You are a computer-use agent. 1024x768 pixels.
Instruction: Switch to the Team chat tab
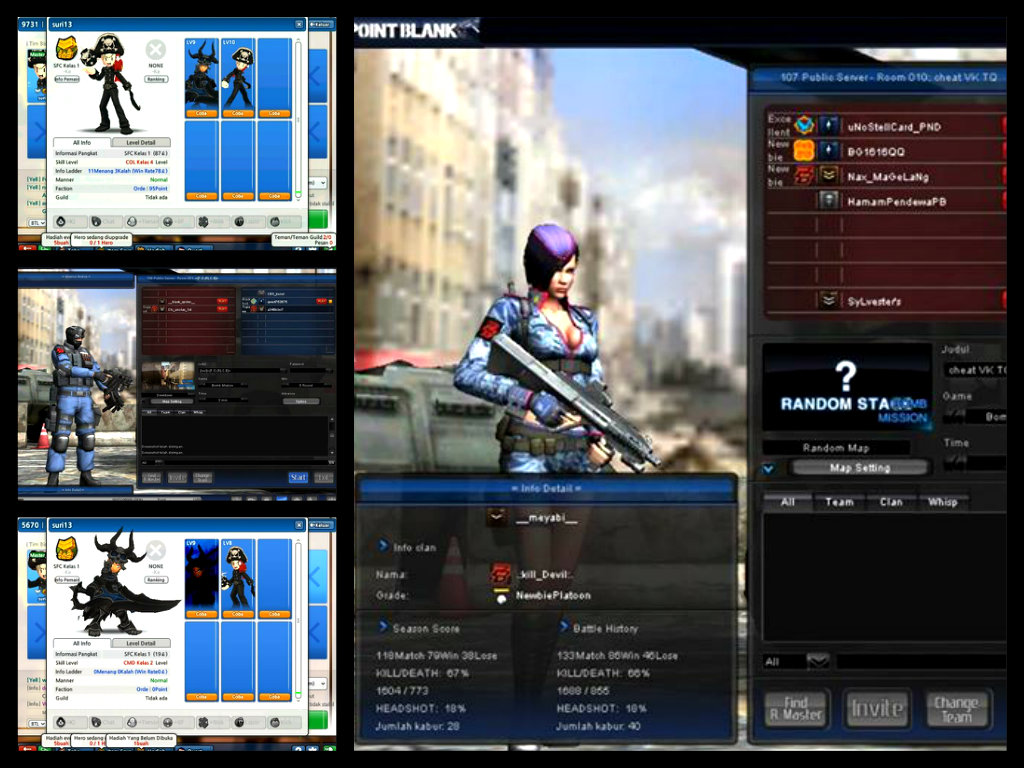tap(839, 502)
